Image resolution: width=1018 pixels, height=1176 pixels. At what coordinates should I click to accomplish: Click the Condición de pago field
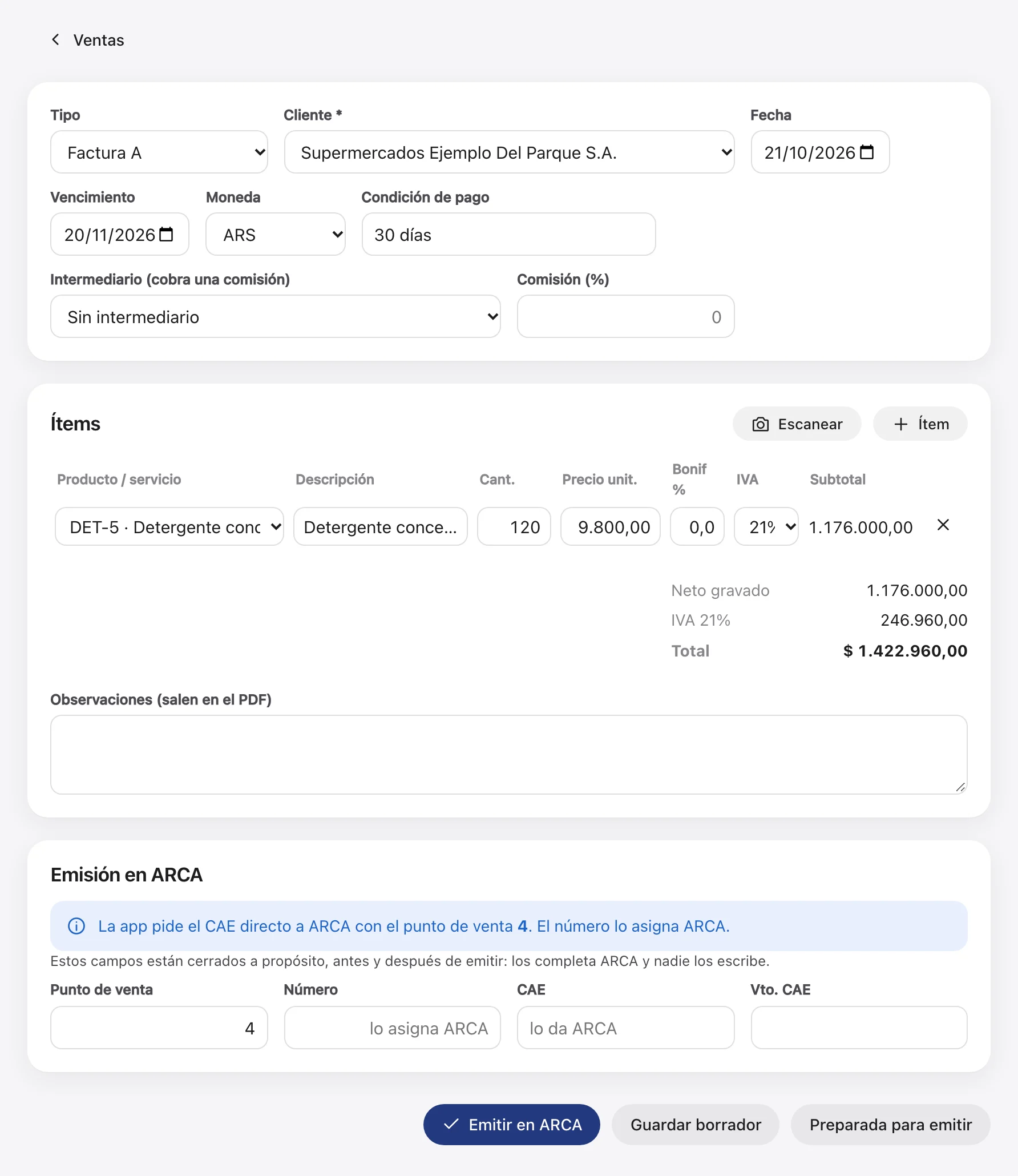point(509,234)
